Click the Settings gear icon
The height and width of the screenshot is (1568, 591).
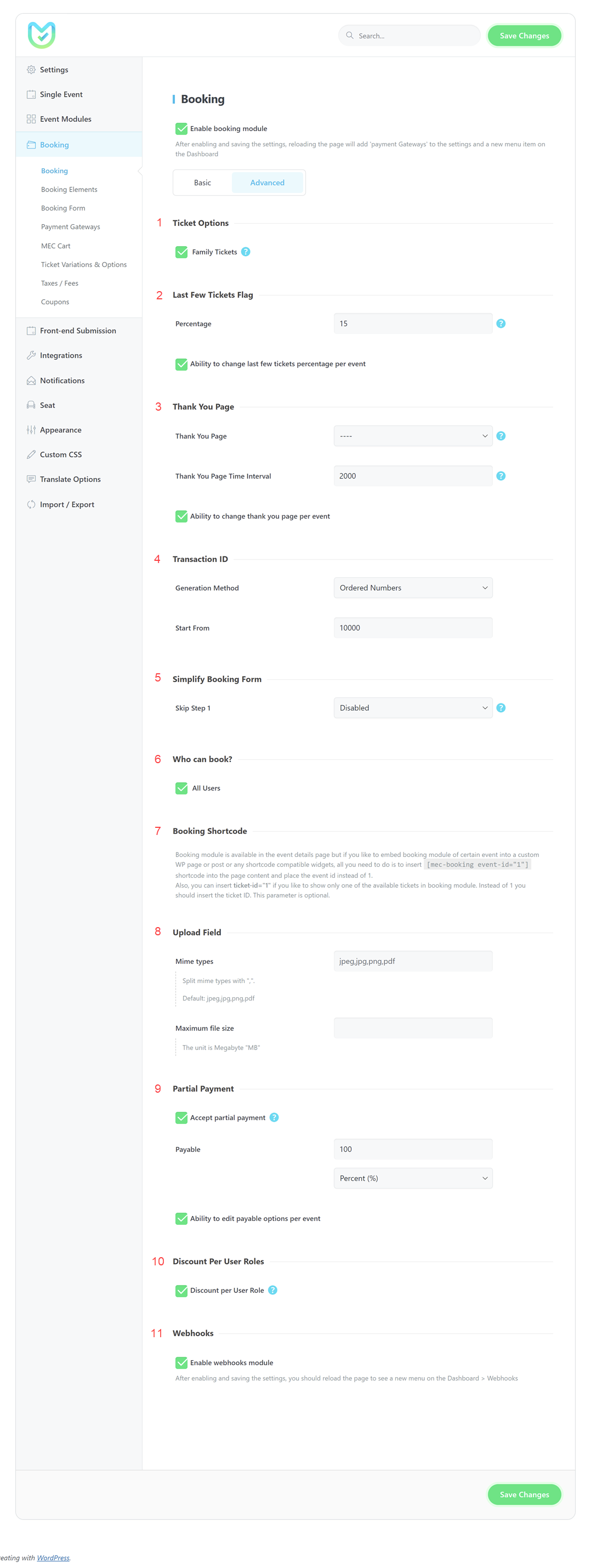(x=31, y=70)
